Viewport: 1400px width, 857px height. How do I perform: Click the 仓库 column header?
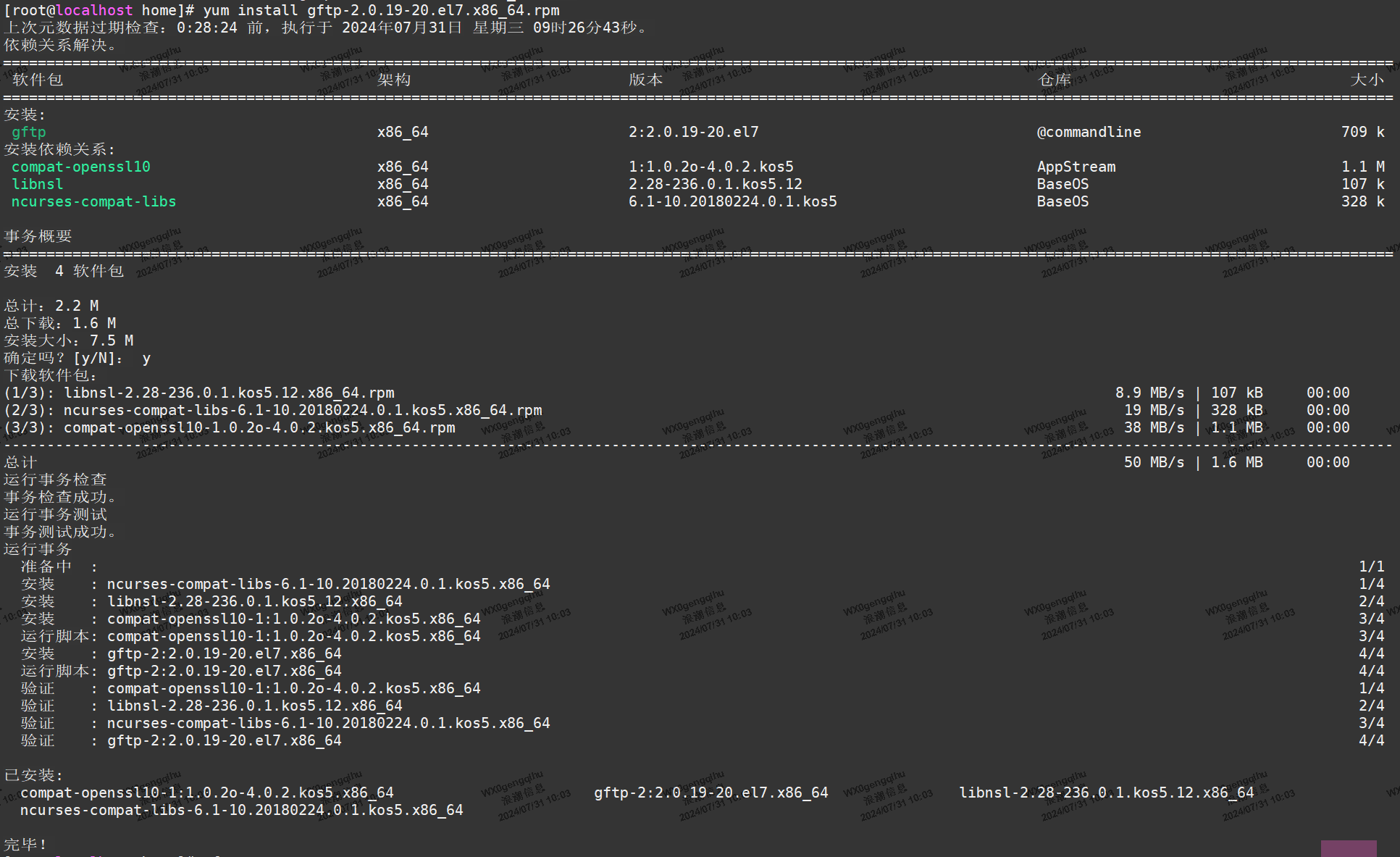coord(1054,80)
